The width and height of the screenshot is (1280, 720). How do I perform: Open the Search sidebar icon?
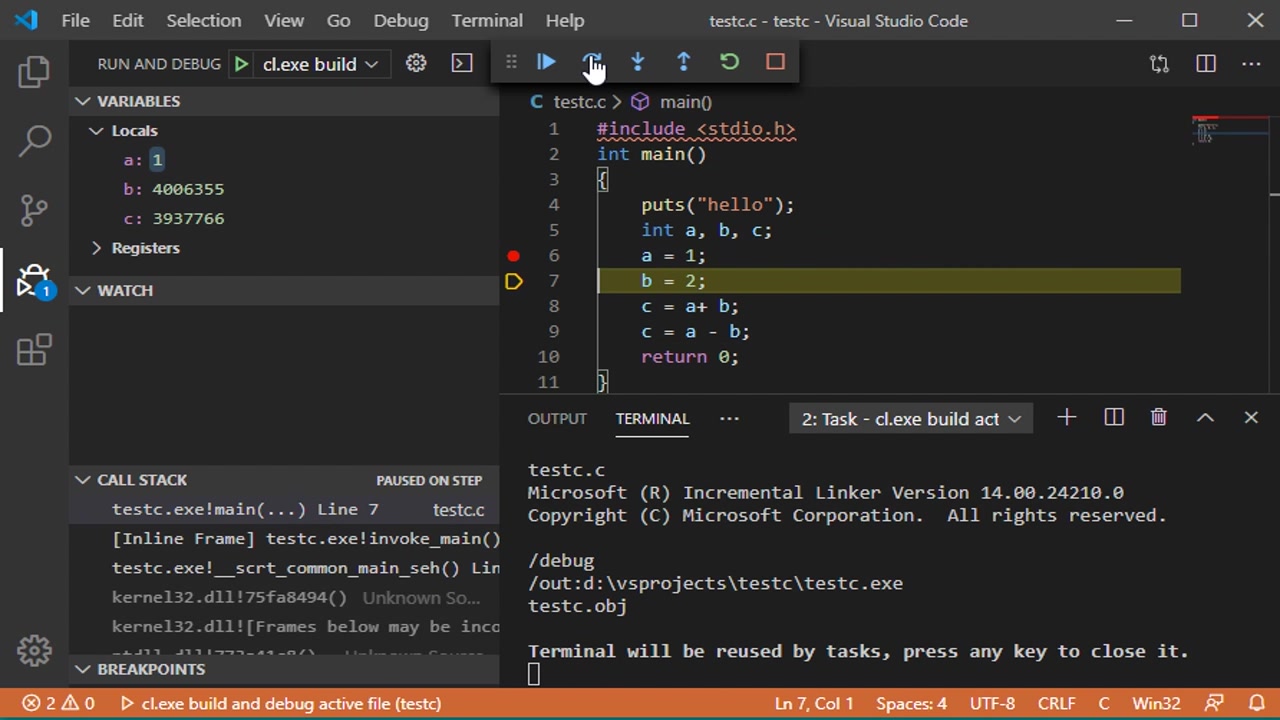coord(34,140)
